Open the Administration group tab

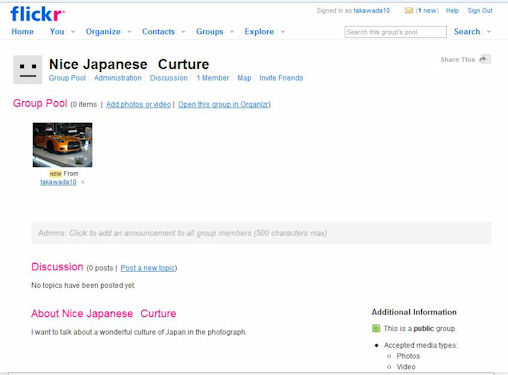click(118, 78)
